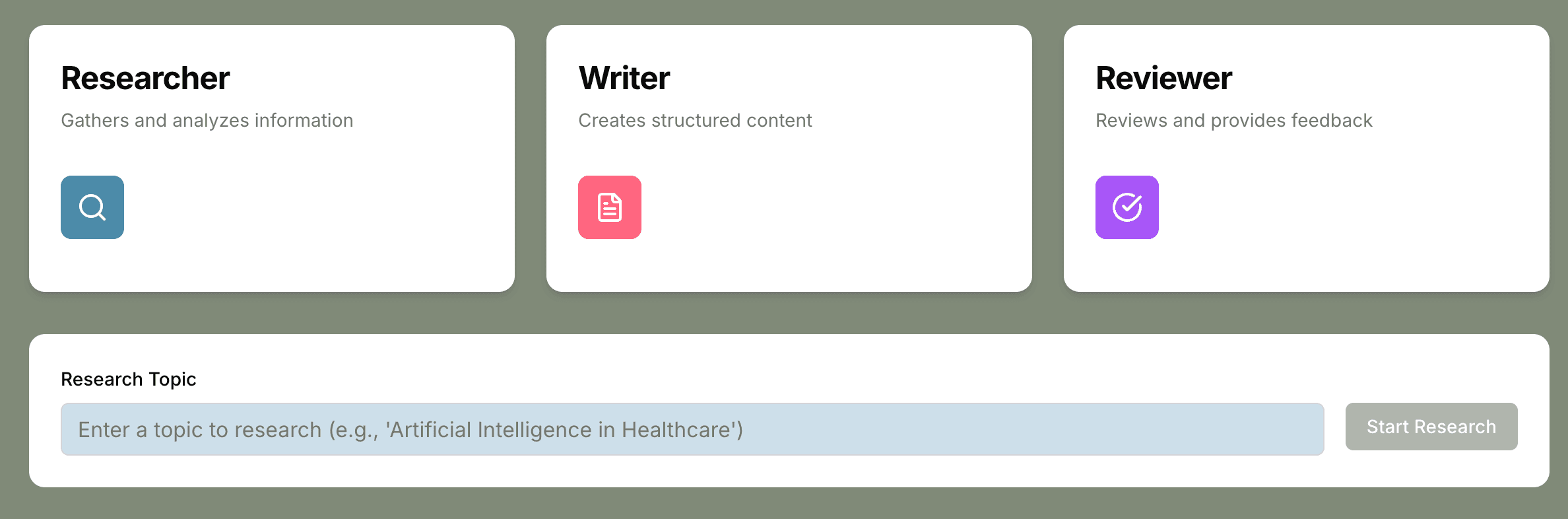Click "Creates structured content" description
This screenshot has height=519, width=1568.
tap(695, 120)
